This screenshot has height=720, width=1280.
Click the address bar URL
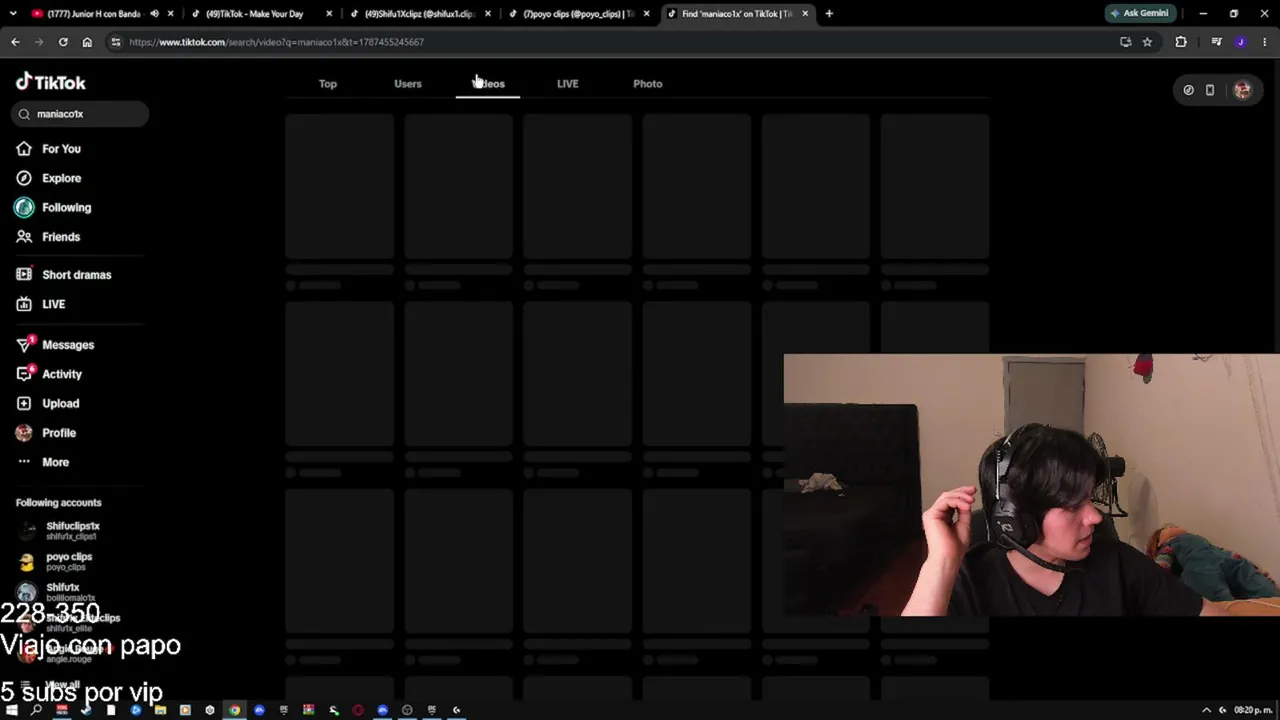point(276,42)
